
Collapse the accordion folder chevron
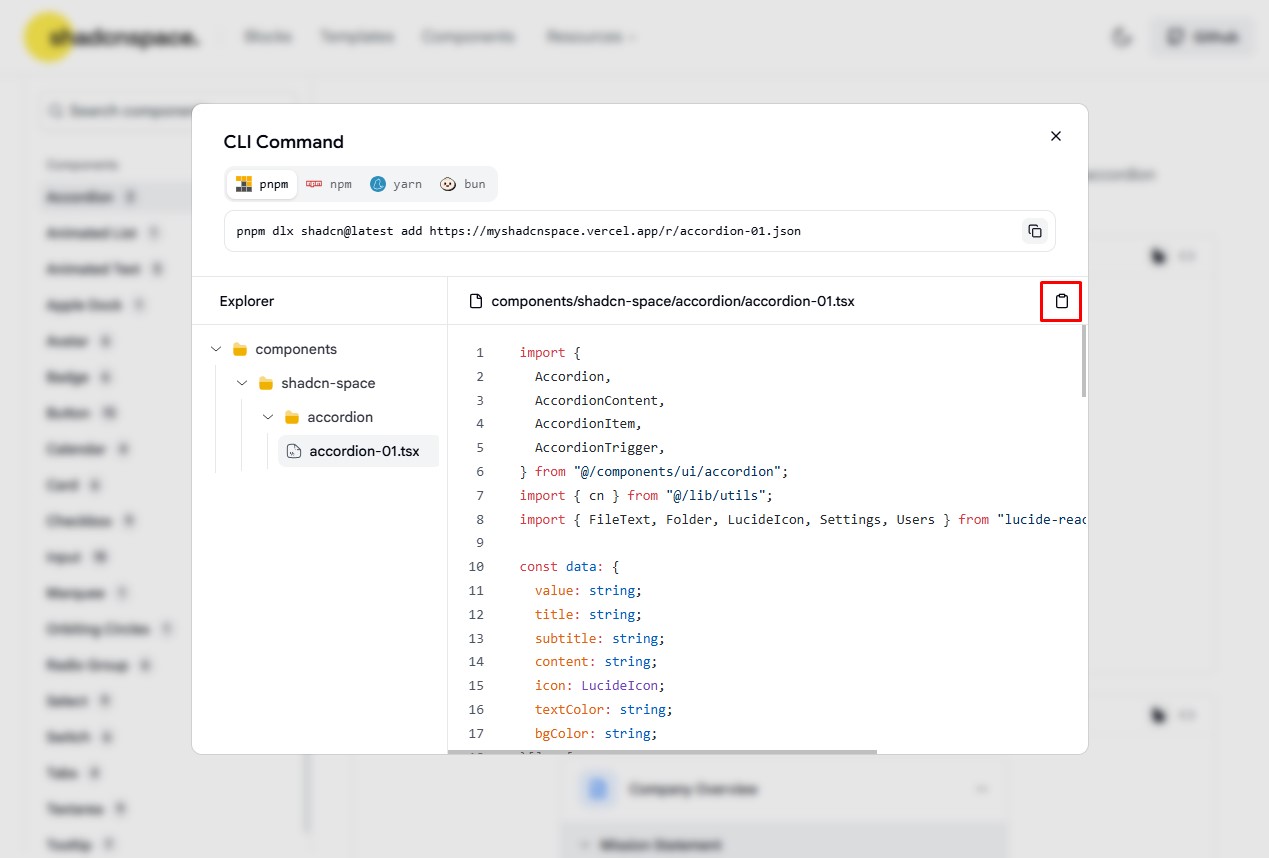coord(268,417)
